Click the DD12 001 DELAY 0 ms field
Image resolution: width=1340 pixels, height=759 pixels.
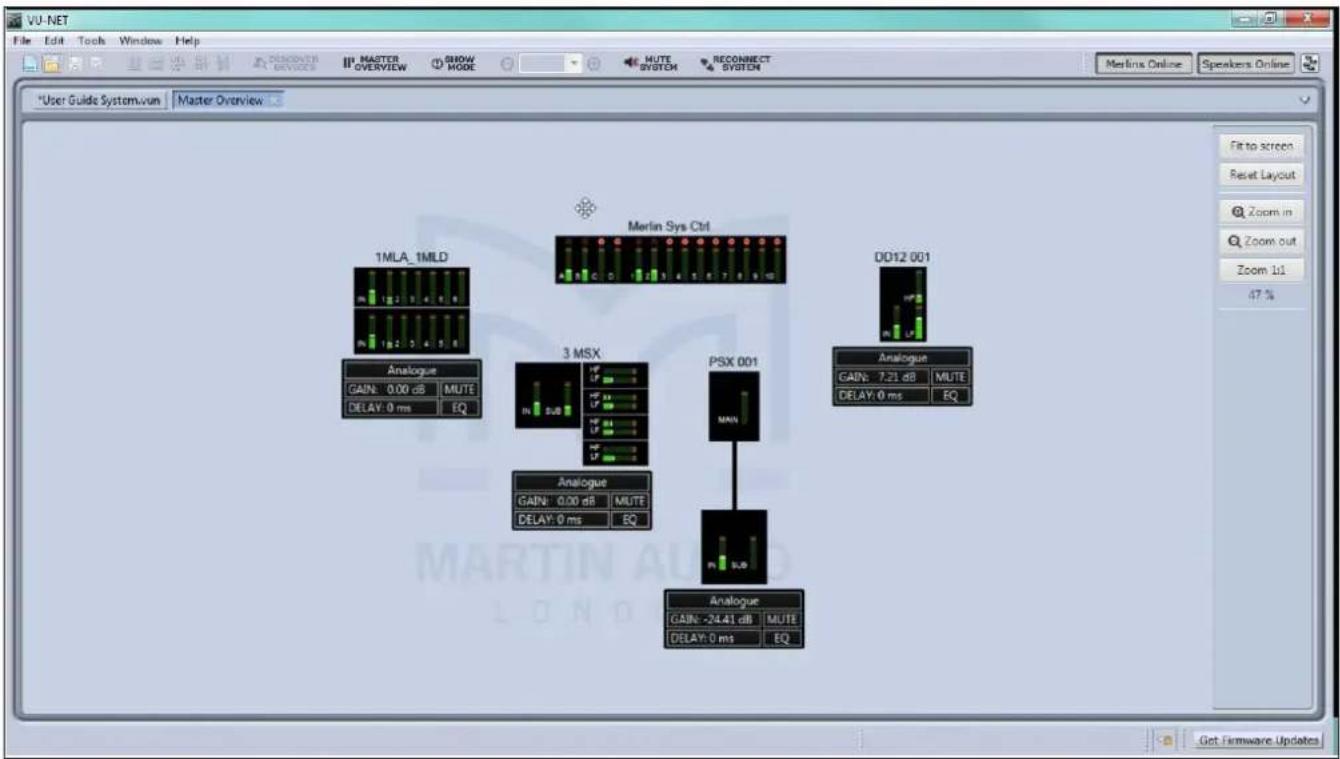pyautogui.click(x=883, y=395)
